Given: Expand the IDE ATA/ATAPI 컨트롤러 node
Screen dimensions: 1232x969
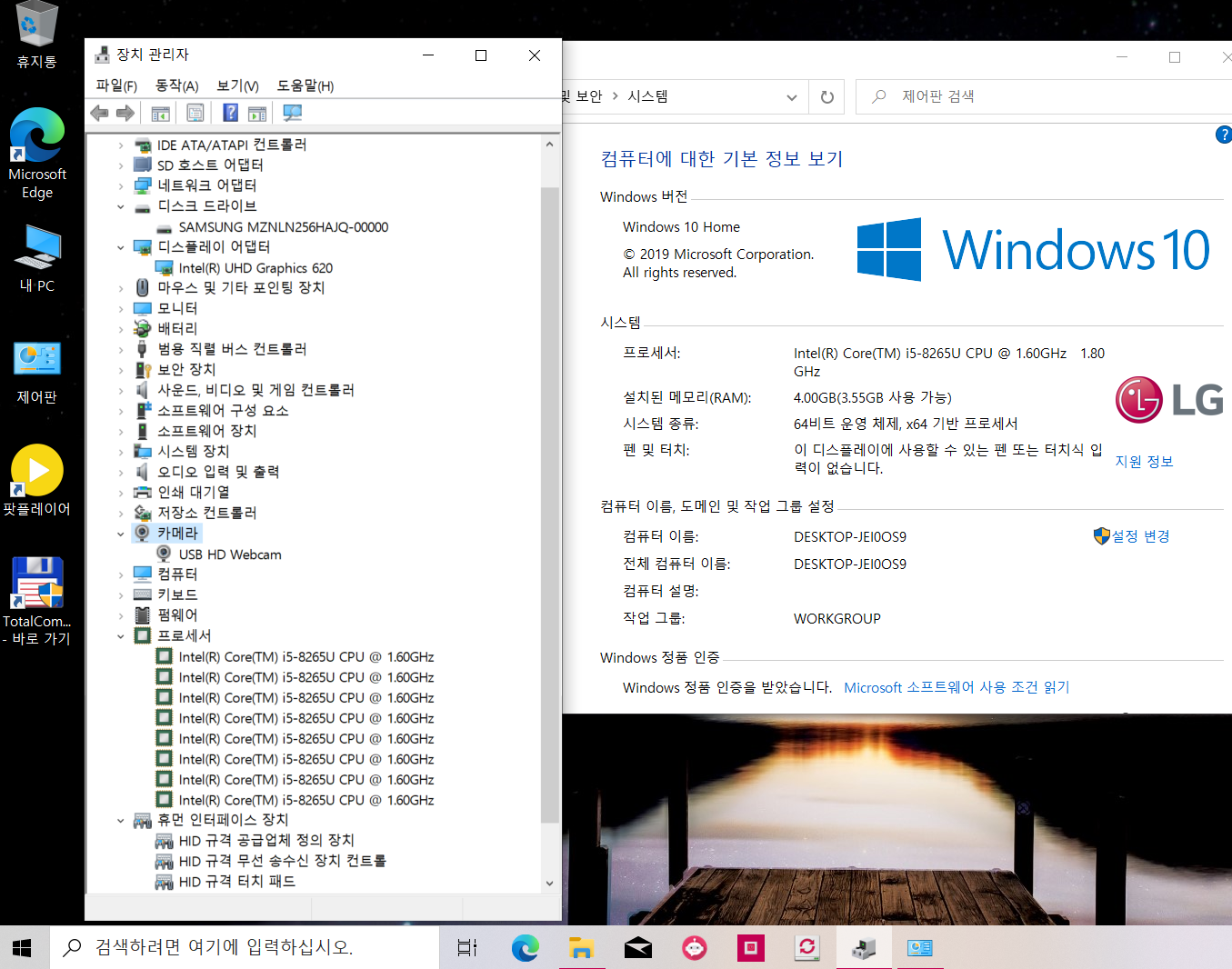Looking at the screenshot, I should coord(121,145).
